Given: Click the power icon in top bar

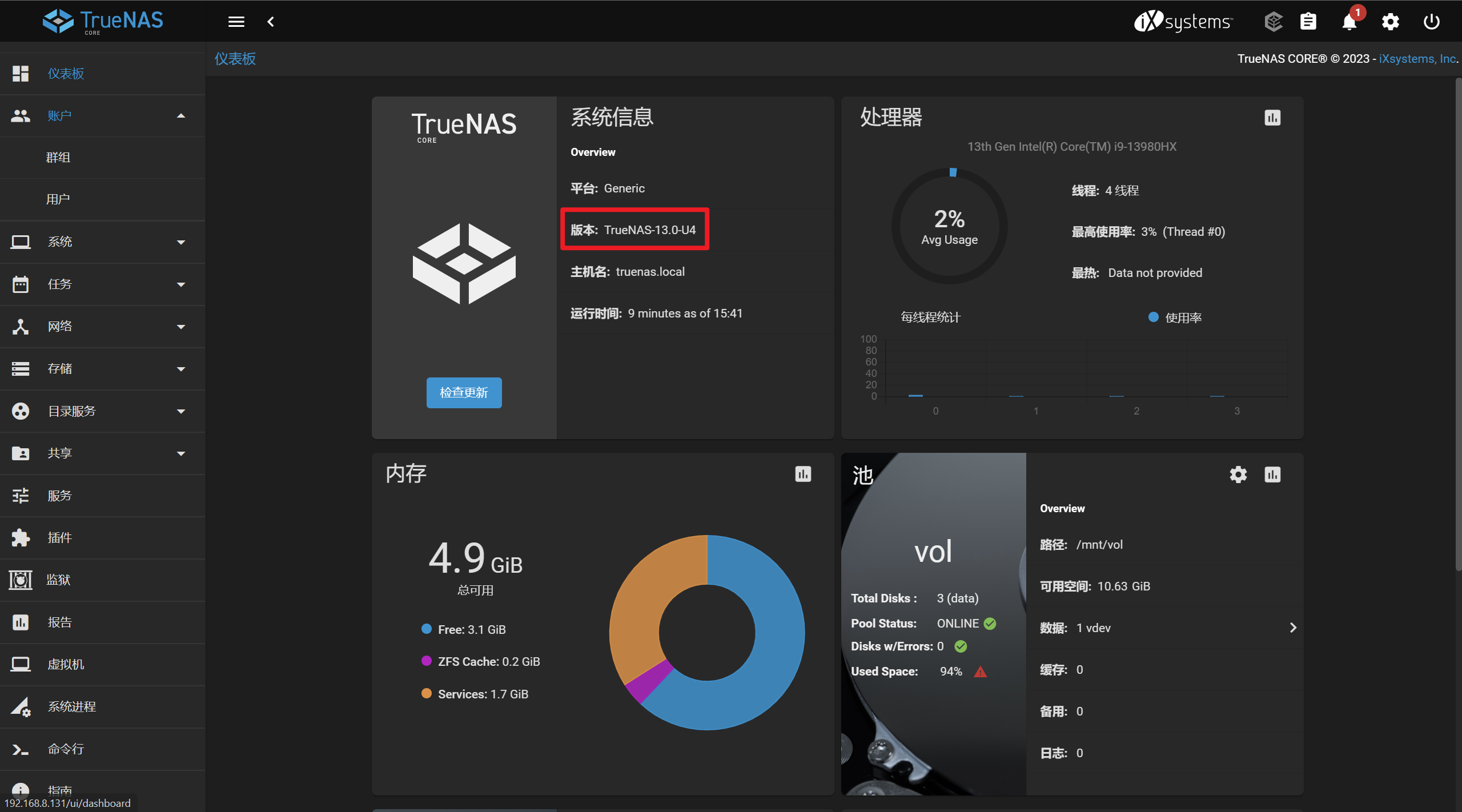Looking at the screenshot, I should pos(1431,22).
